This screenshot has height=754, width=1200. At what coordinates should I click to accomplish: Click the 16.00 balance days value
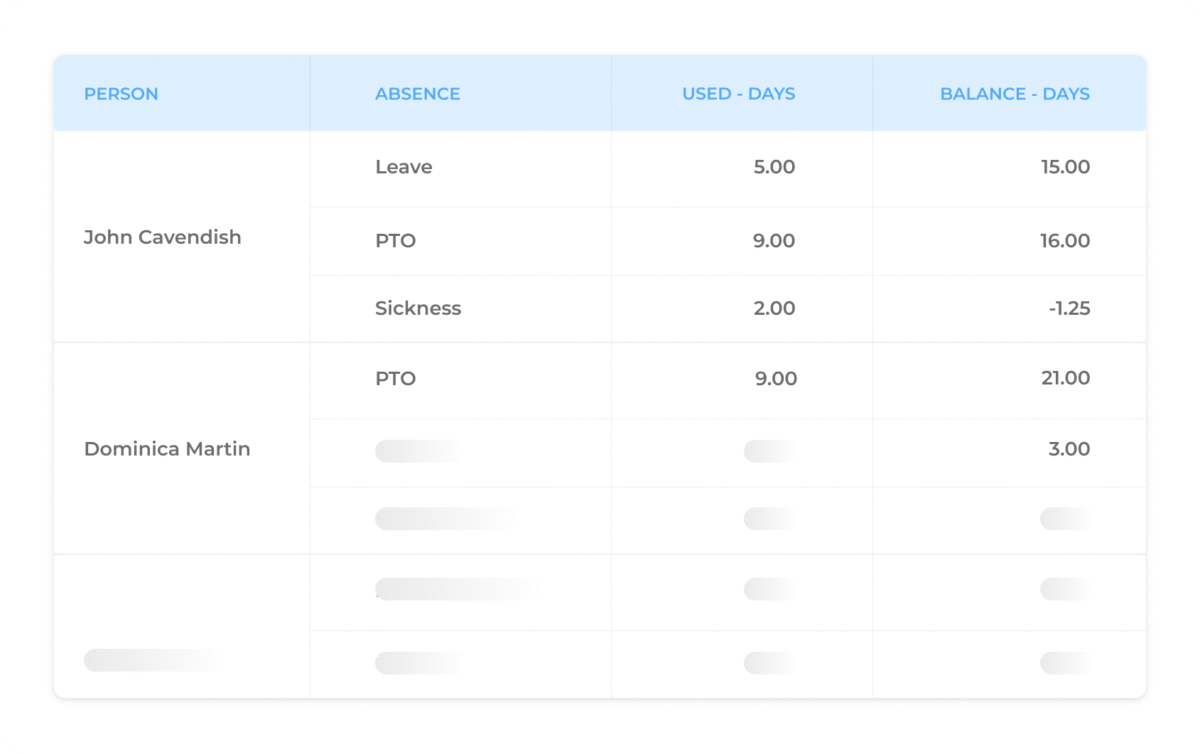pyautogui.click(x=1065, y=241)
